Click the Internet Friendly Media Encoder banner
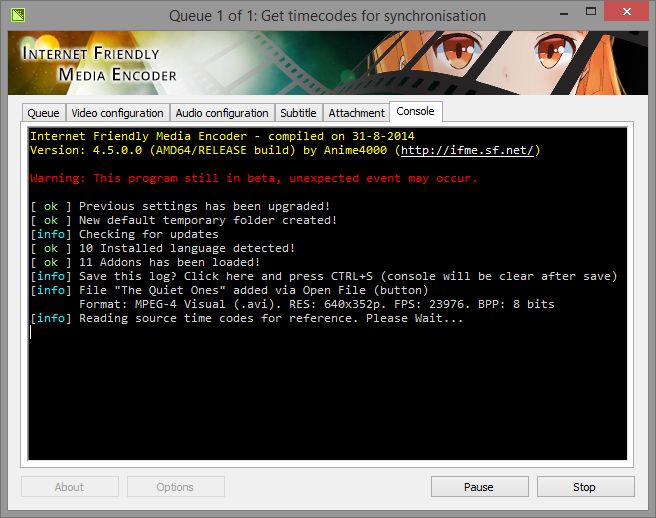Viewport: 656px width, 518px height. (328, 63)
